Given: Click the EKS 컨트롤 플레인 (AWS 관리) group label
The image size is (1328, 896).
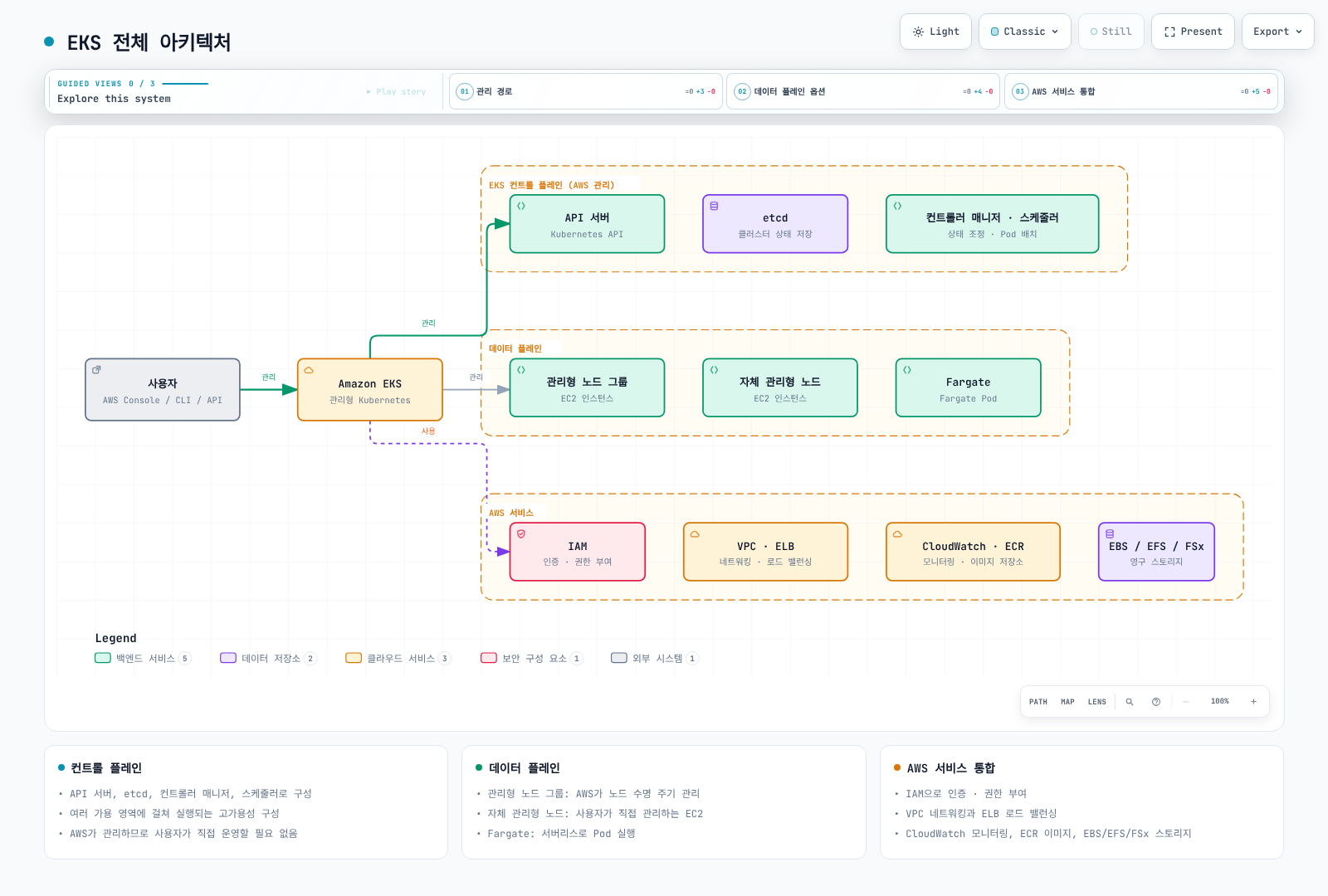Looking at the screenshot, I should pos(552,185).
